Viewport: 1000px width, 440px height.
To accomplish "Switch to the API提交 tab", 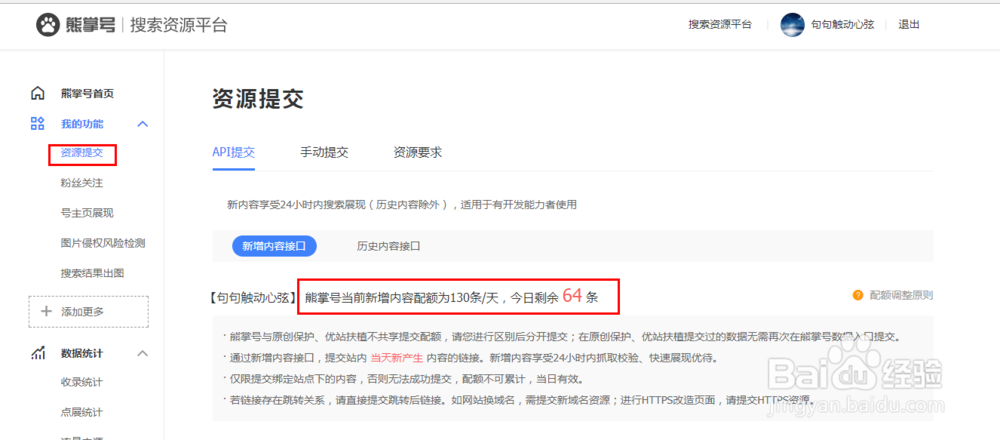I will click(233, 152).
